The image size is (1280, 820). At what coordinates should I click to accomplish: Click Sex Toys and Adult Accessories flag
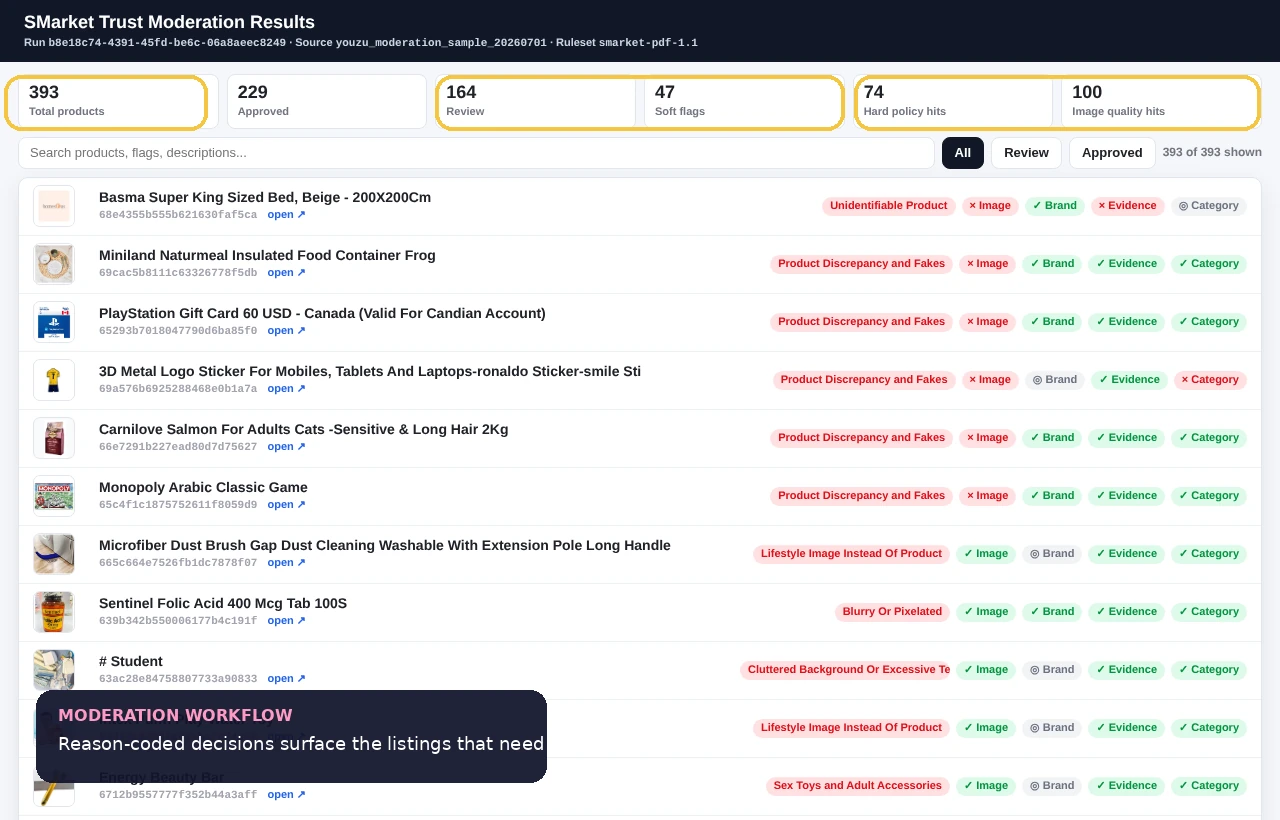pos(858,786)
